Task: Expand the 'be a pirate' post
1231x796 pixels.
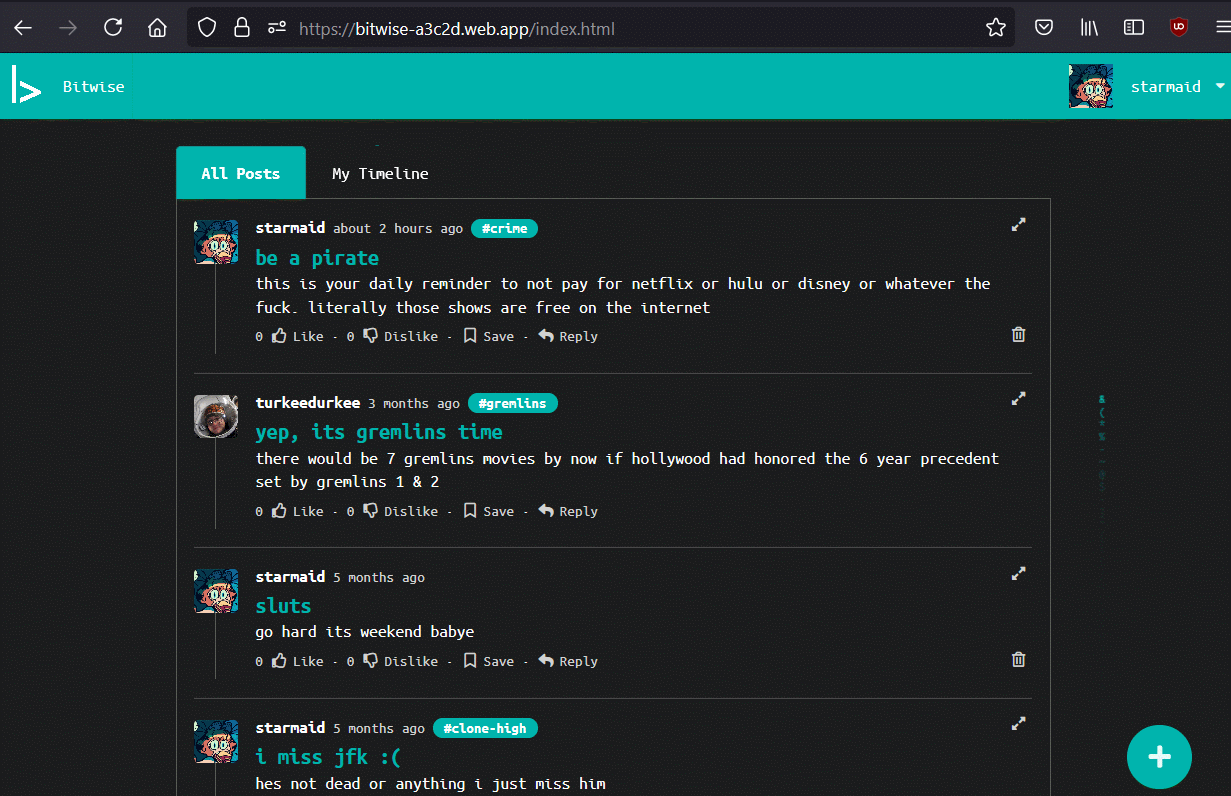Action: coord(1018,225)
